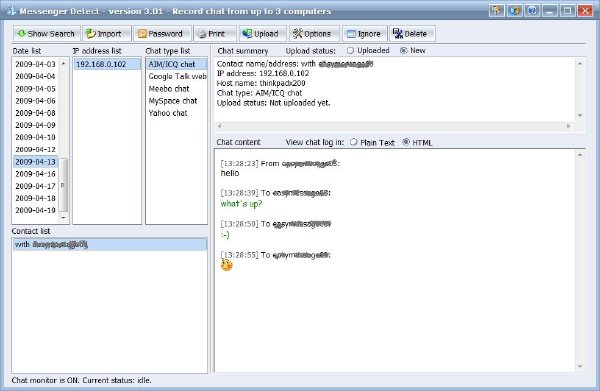Click the Password button
This screenshot has width=600, height=391.
[x=163, y=34]
